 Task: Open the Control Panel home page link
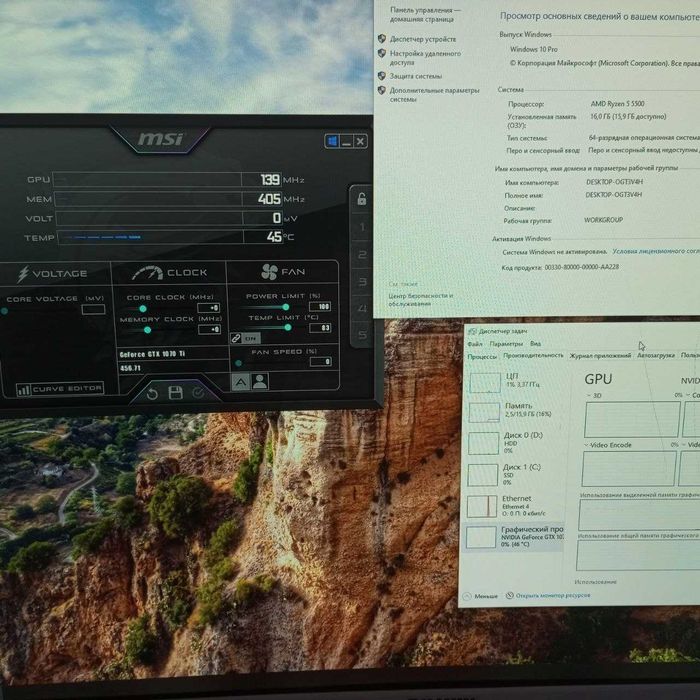click(x=425, y=14)
